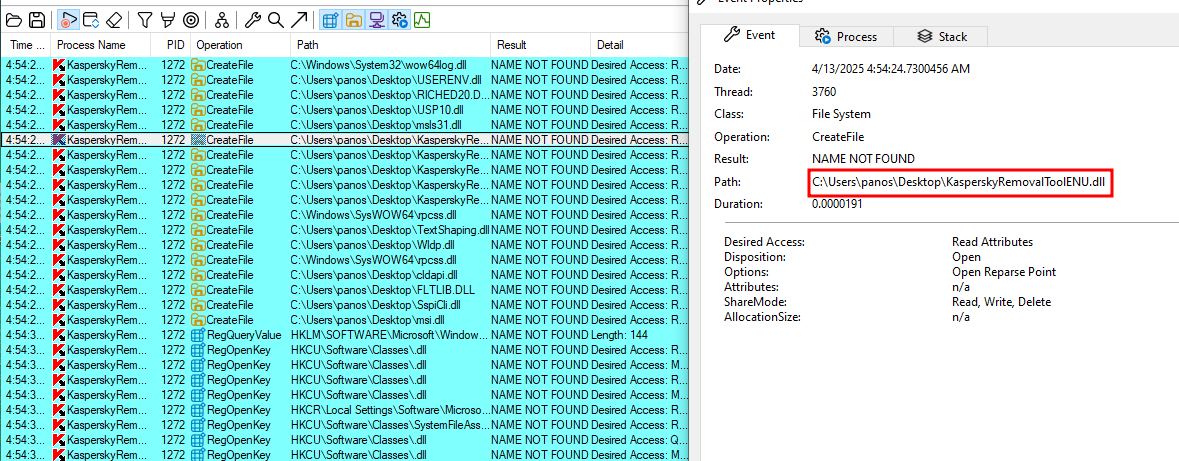This screenshot has width=1179, height=461.
Task: Toggle the Autoscroll toolbar button
Action: (x=91, y=20)
